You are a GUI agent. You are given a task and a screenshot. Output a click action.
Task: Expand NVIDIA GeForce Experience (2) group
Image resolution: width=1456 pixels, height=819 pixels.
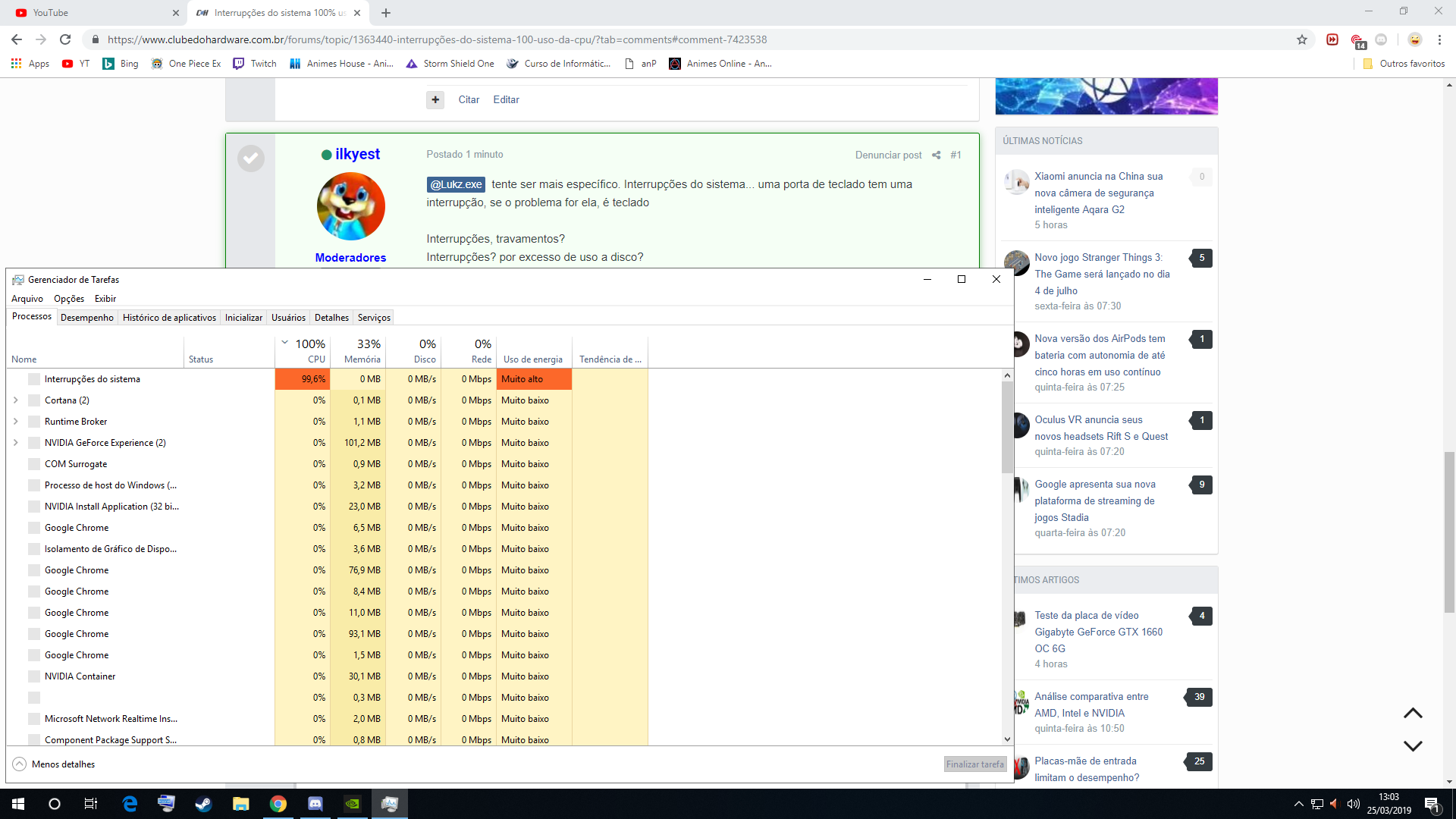point(15,442)
